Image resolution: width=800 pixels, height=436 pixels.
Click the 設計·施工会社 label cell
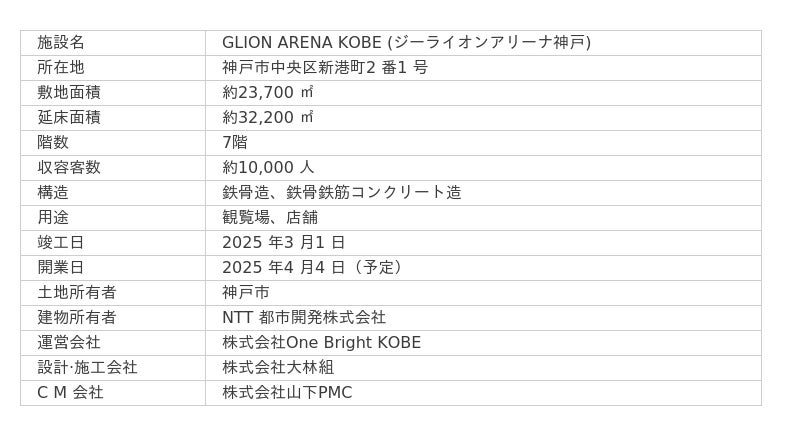(x=87, y=367)
